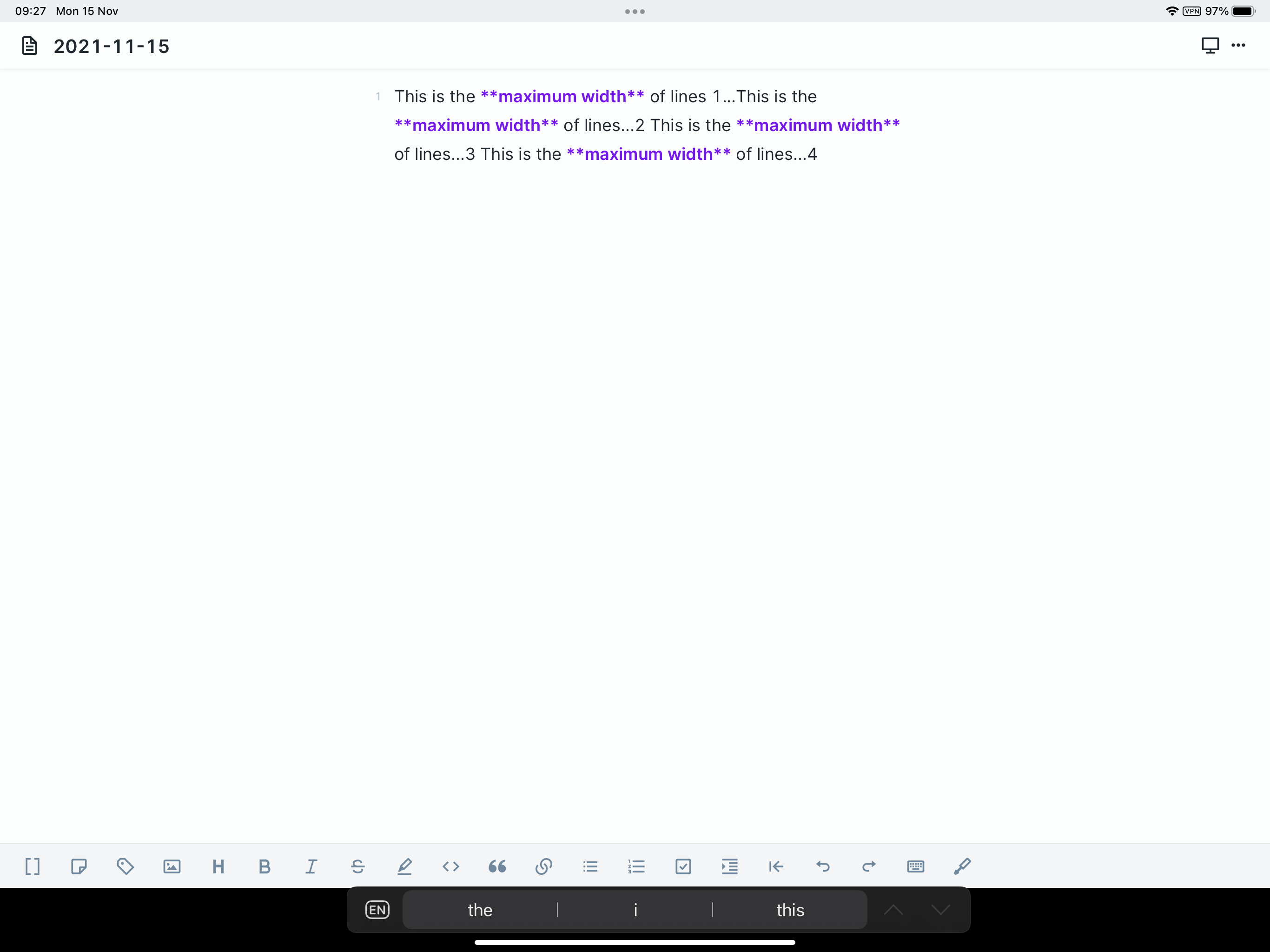The height and width of the screenshot is (952, 1270).
Task: Insert a code block
Action: pos(451,866)
